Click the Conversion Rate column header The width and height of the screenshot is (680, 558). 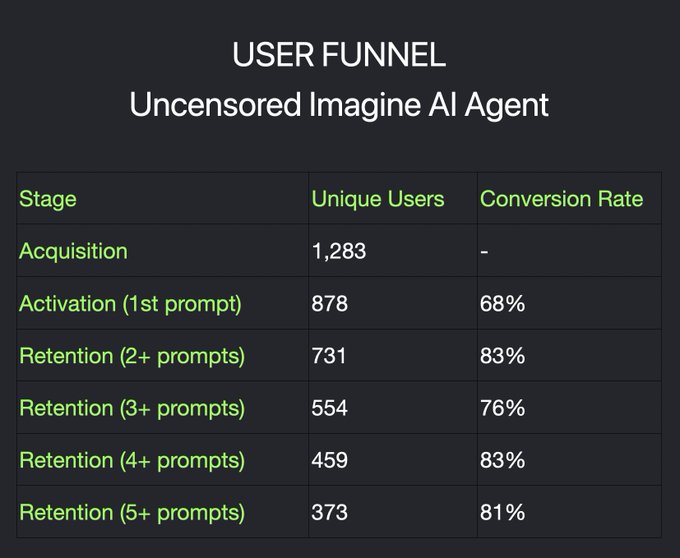click(561, 199)
